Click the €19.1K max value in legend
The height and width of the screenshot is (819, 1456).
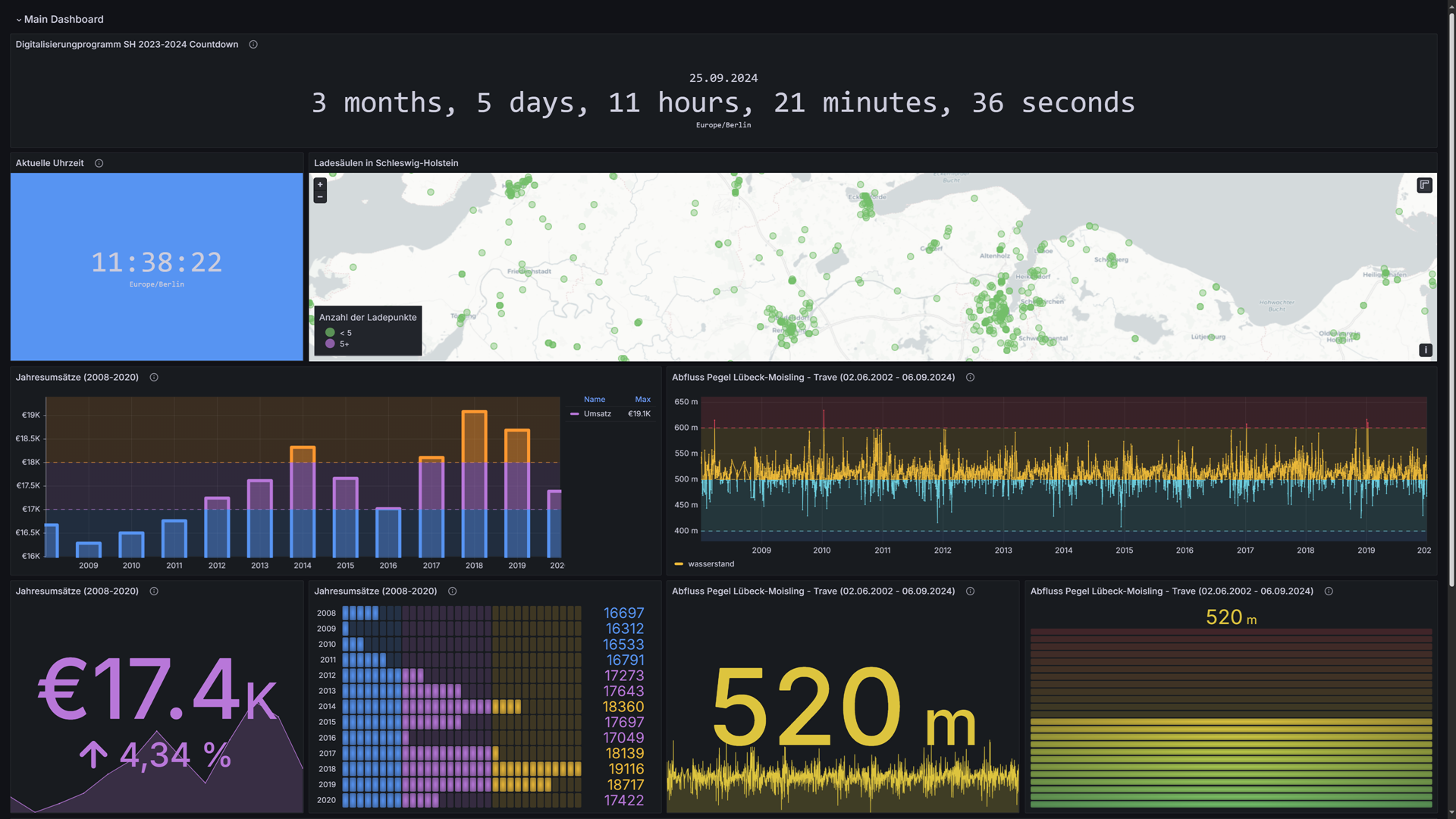pos(639,414)
